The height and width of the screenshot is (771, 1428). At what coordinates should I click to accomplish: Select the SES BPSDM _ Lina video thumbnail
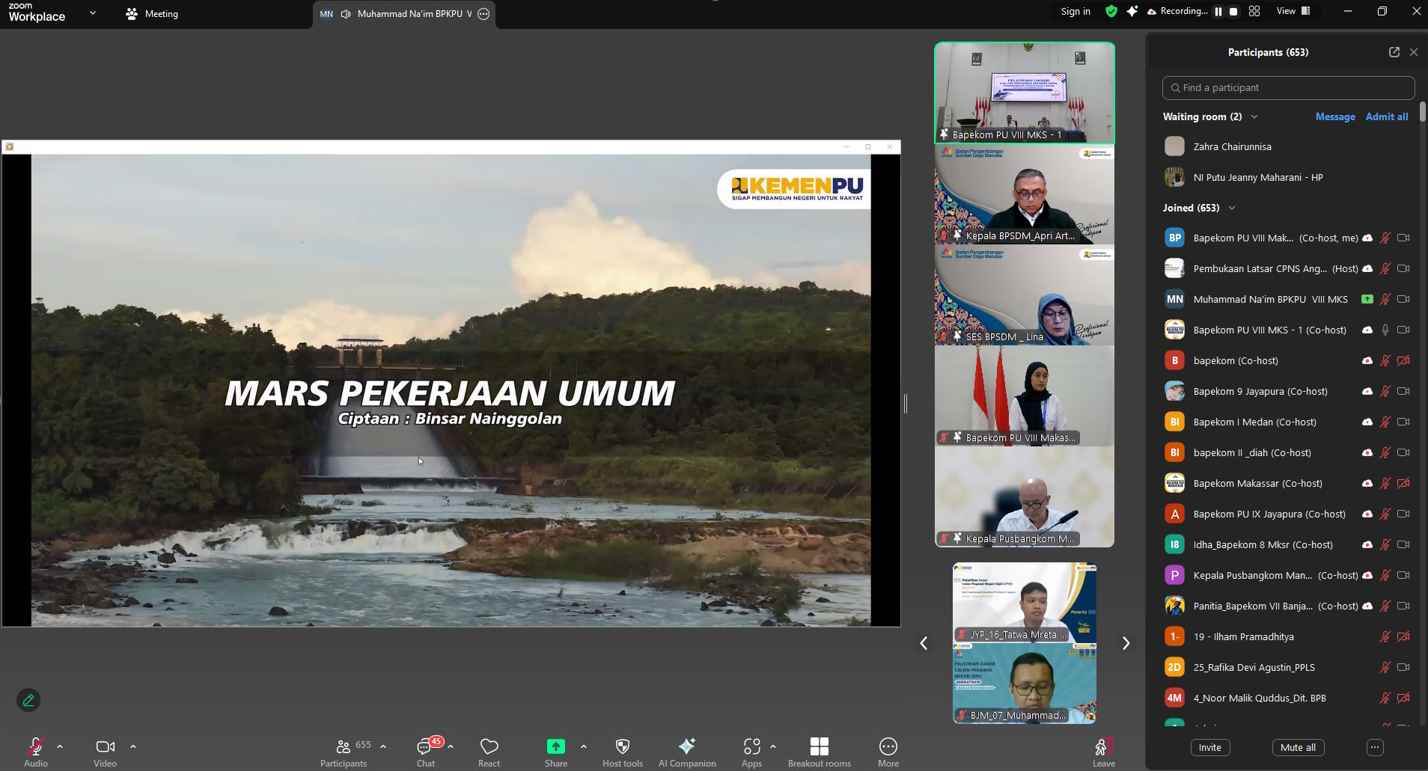(1024, 295)
